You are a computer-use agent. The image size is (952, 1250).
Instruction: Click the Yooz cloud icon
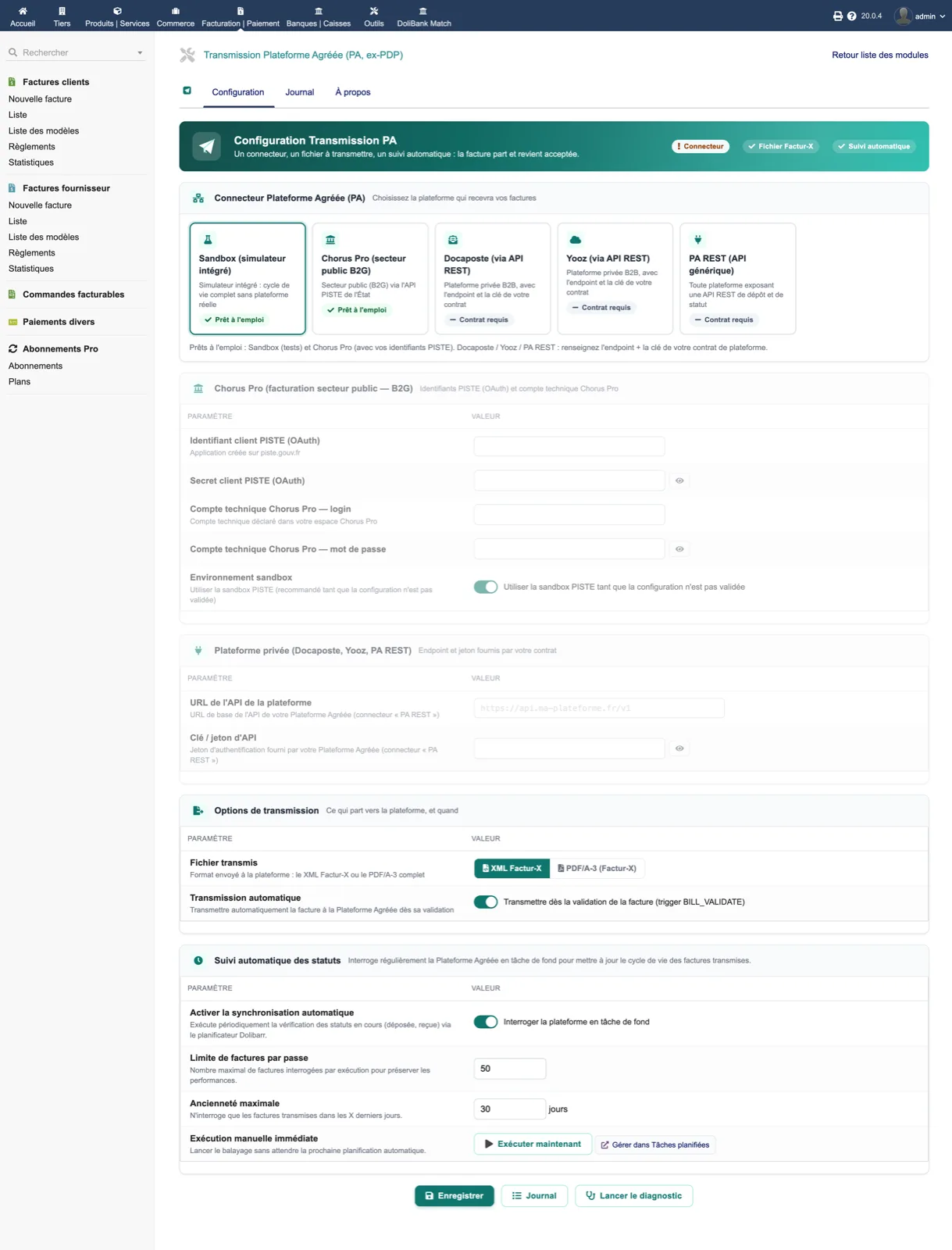576,240
